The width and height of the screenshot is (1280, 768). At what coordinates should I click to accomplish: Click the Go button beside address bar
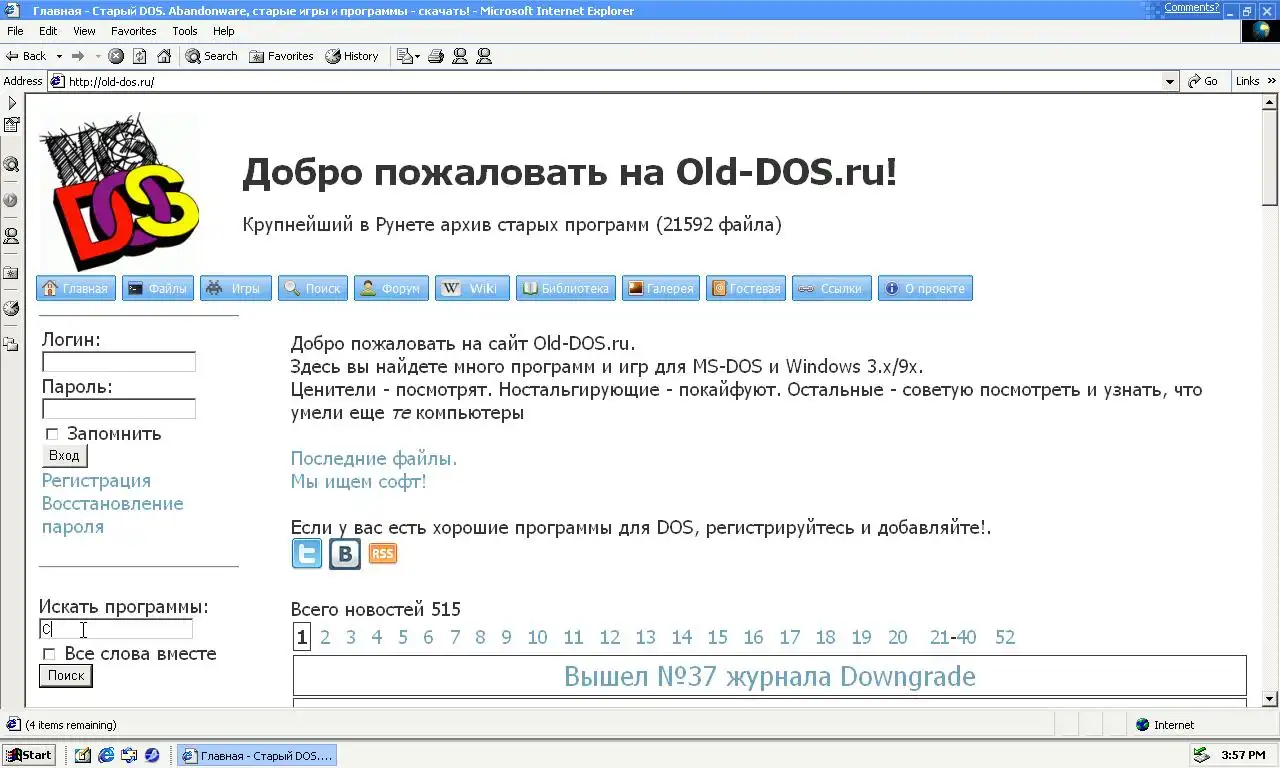pyautogui.click(x=1204, y=81)
